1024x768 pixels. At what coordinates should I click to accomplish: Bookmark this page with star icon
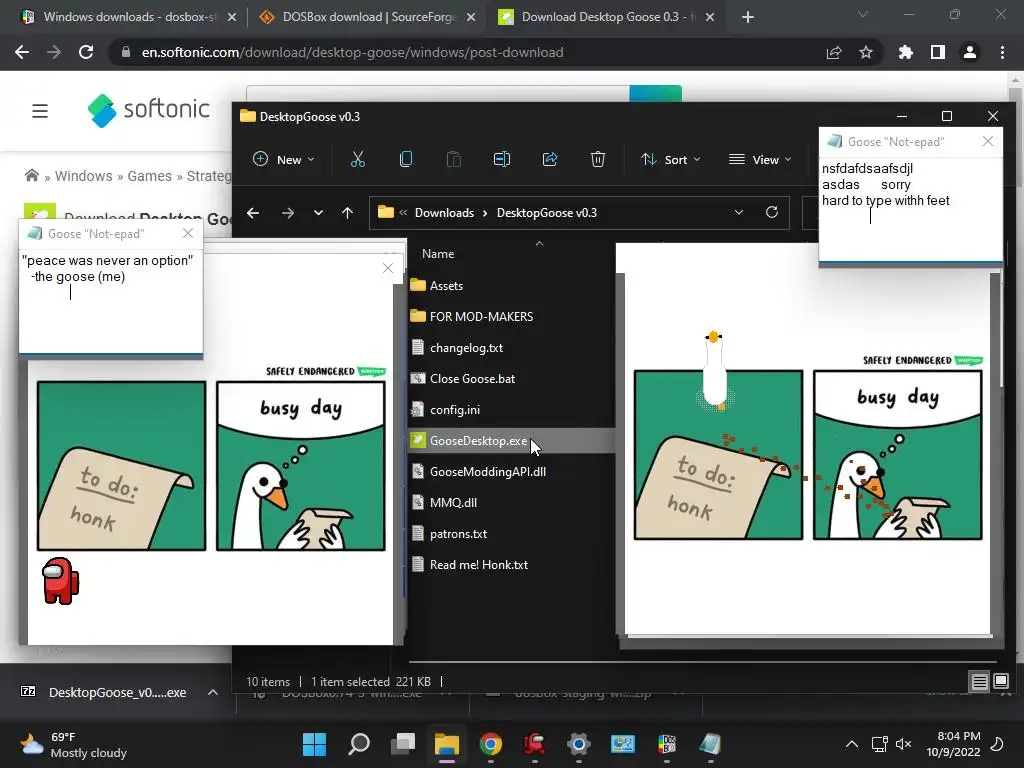pyautogui.click(x=866, y=52)
